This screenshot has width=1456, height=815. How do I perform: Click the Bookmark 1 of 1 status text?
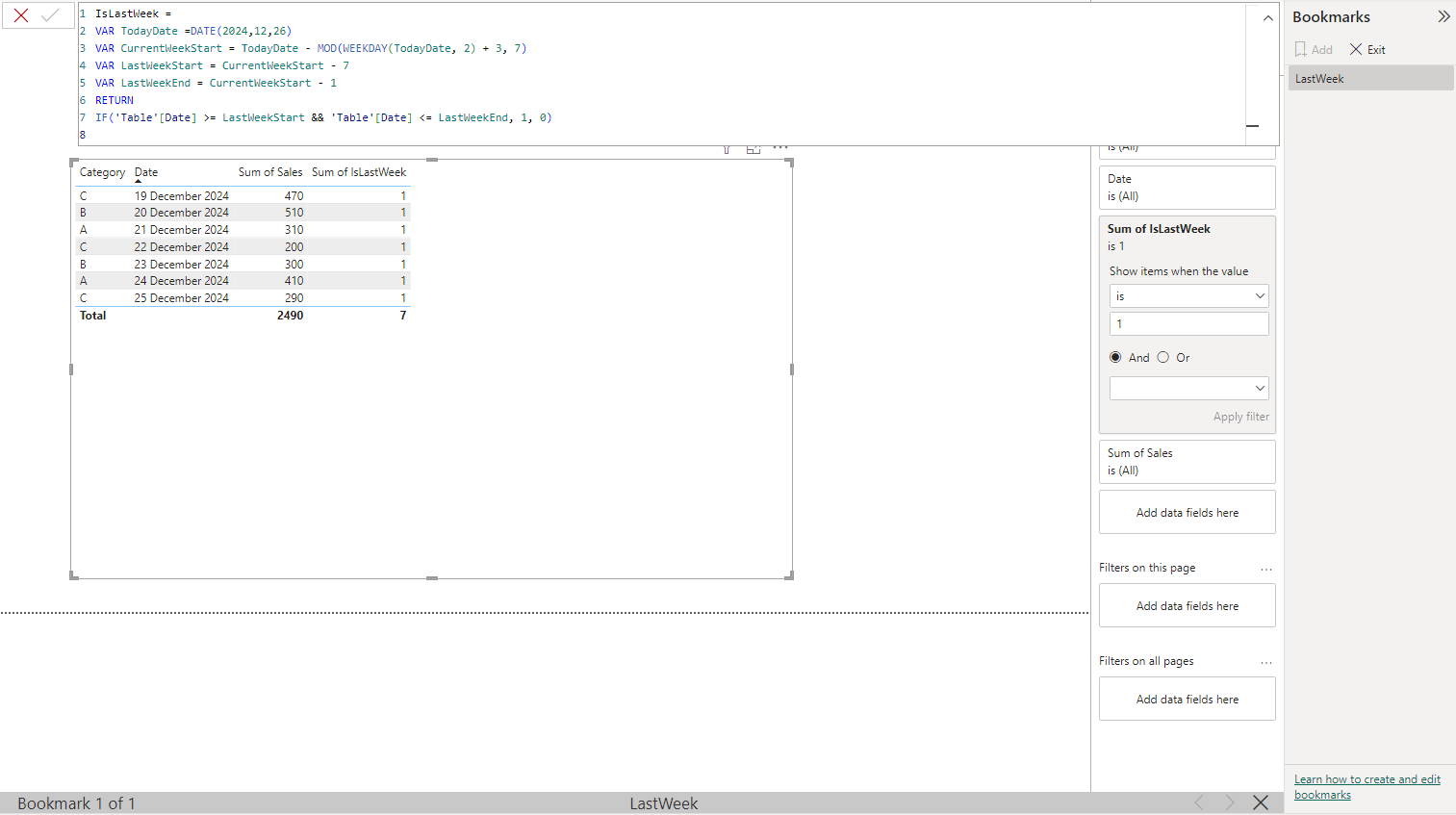pyautogui.click(x=76, y=803)
